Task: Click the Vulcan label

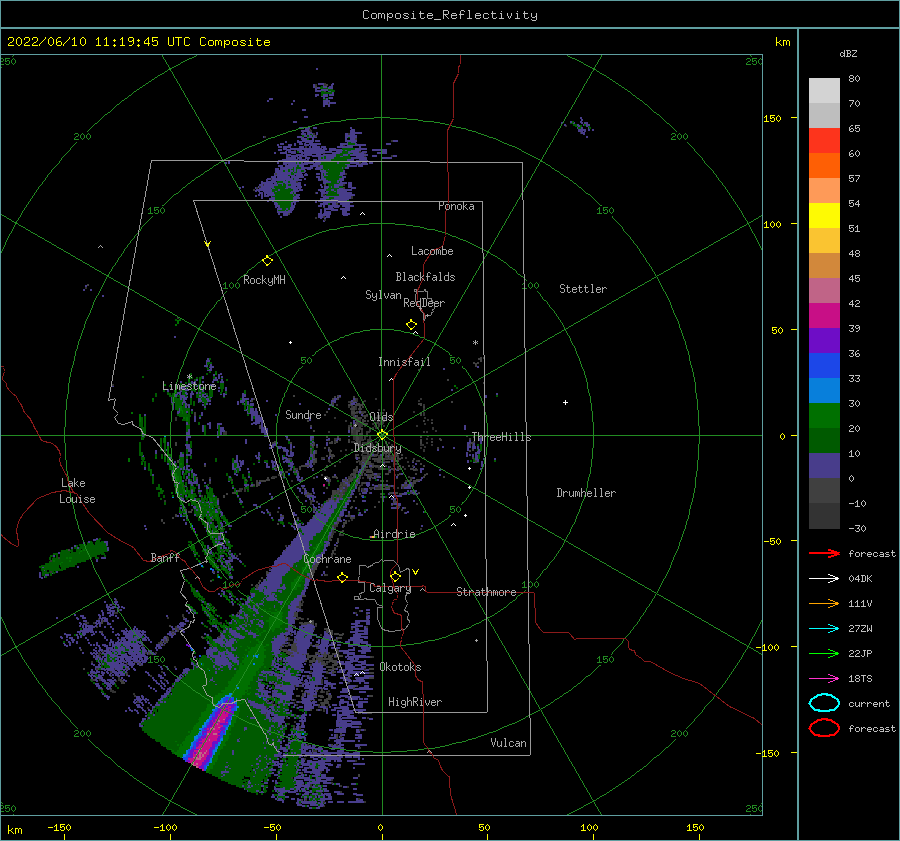Action: click(x=508, y=743)
